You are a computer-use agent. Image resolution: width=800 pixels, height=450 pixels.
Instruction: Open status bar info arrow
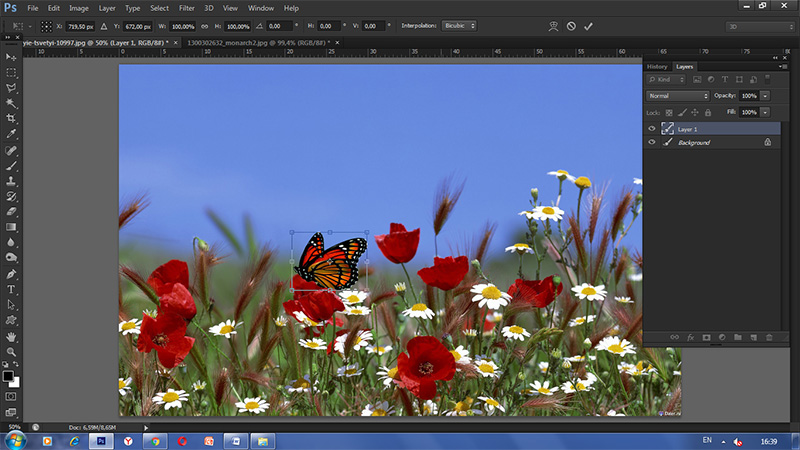coord(146,428)
